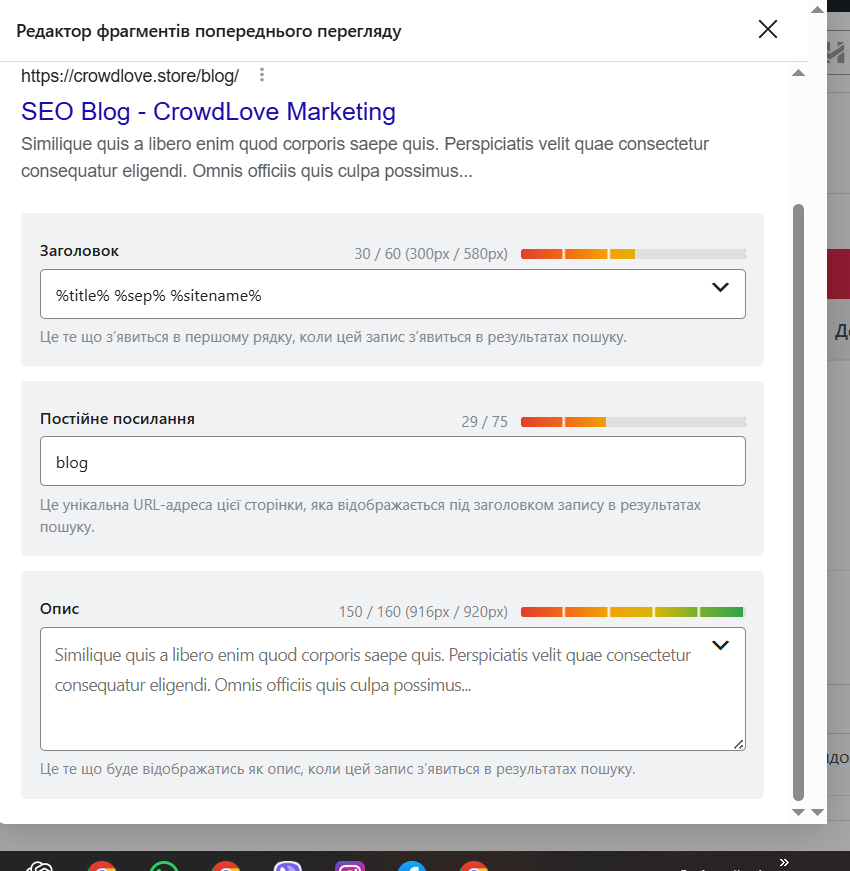Click the Опис label
The width and height of the screenshot is (850, 871).
[x=59, y=609]
